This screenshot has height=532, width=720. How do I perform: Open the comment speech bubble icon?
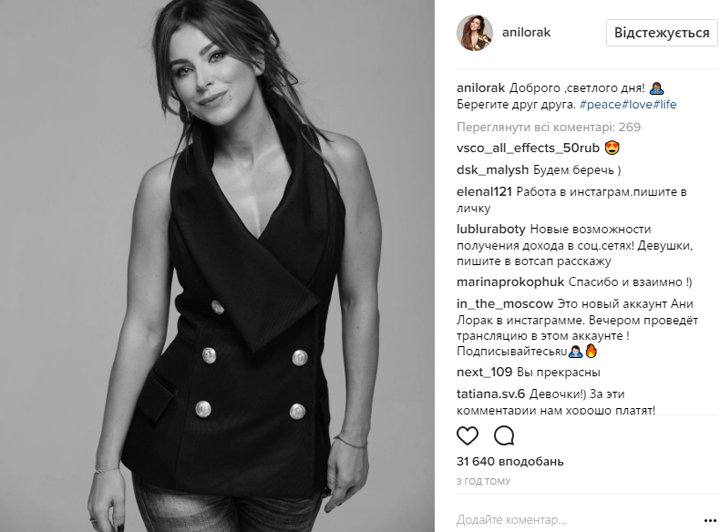[x=504, y=436]
